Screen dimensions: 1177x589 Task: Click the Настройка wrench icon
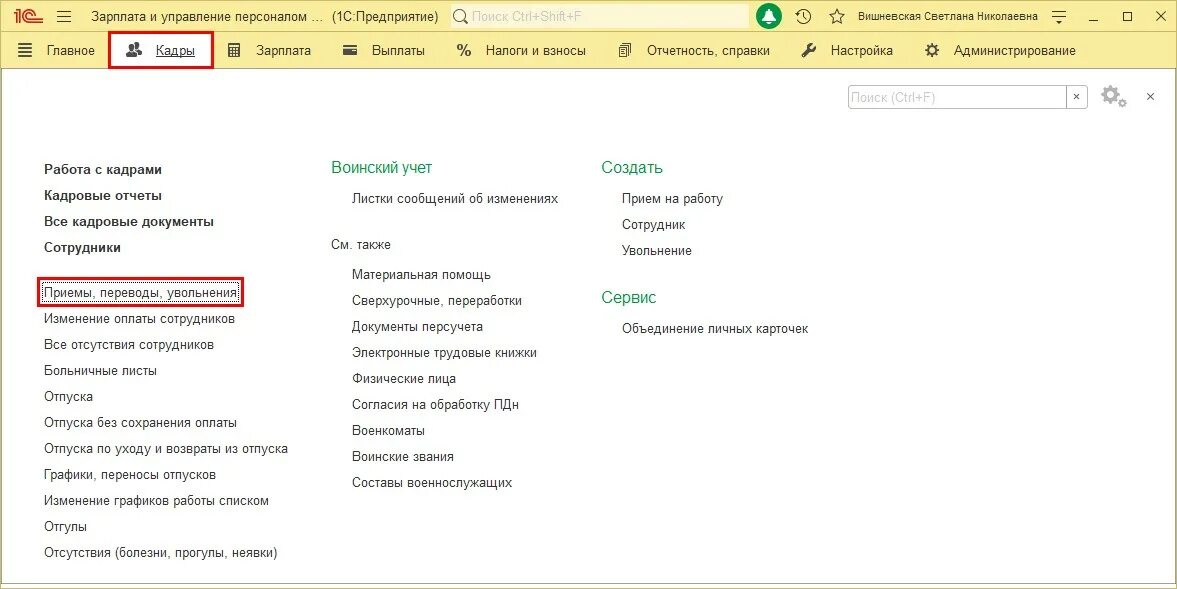pos(808,50)
